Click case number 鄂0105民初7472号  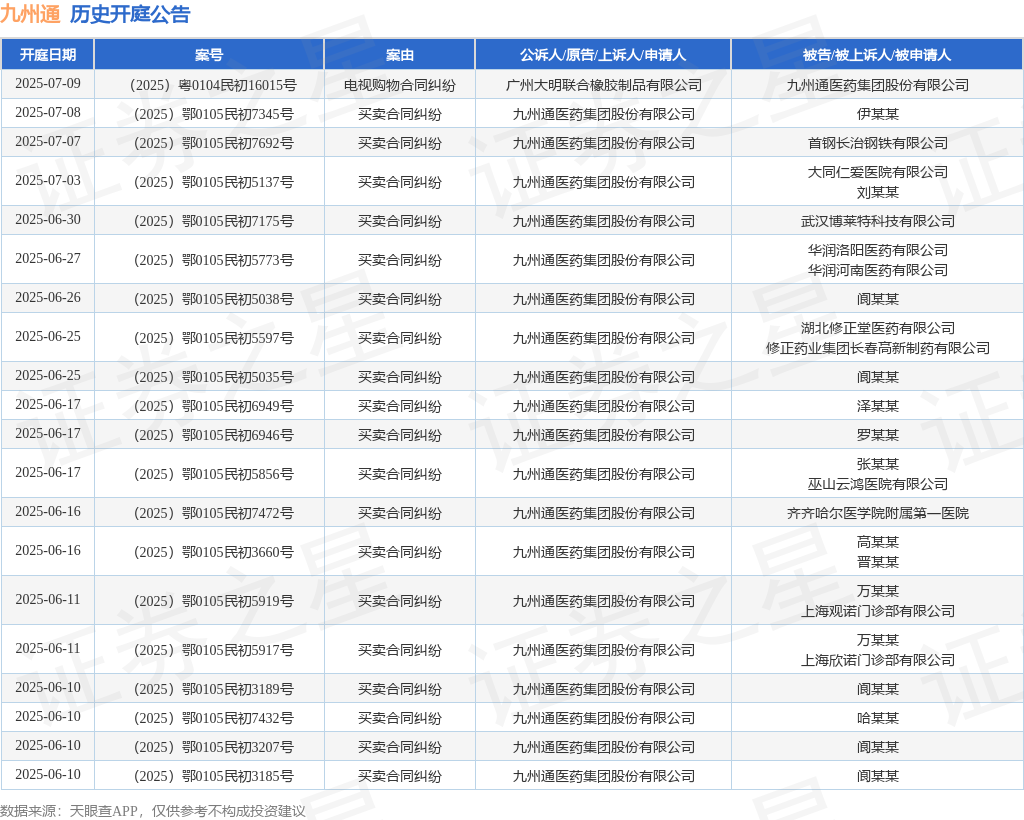tap(213, 513)
